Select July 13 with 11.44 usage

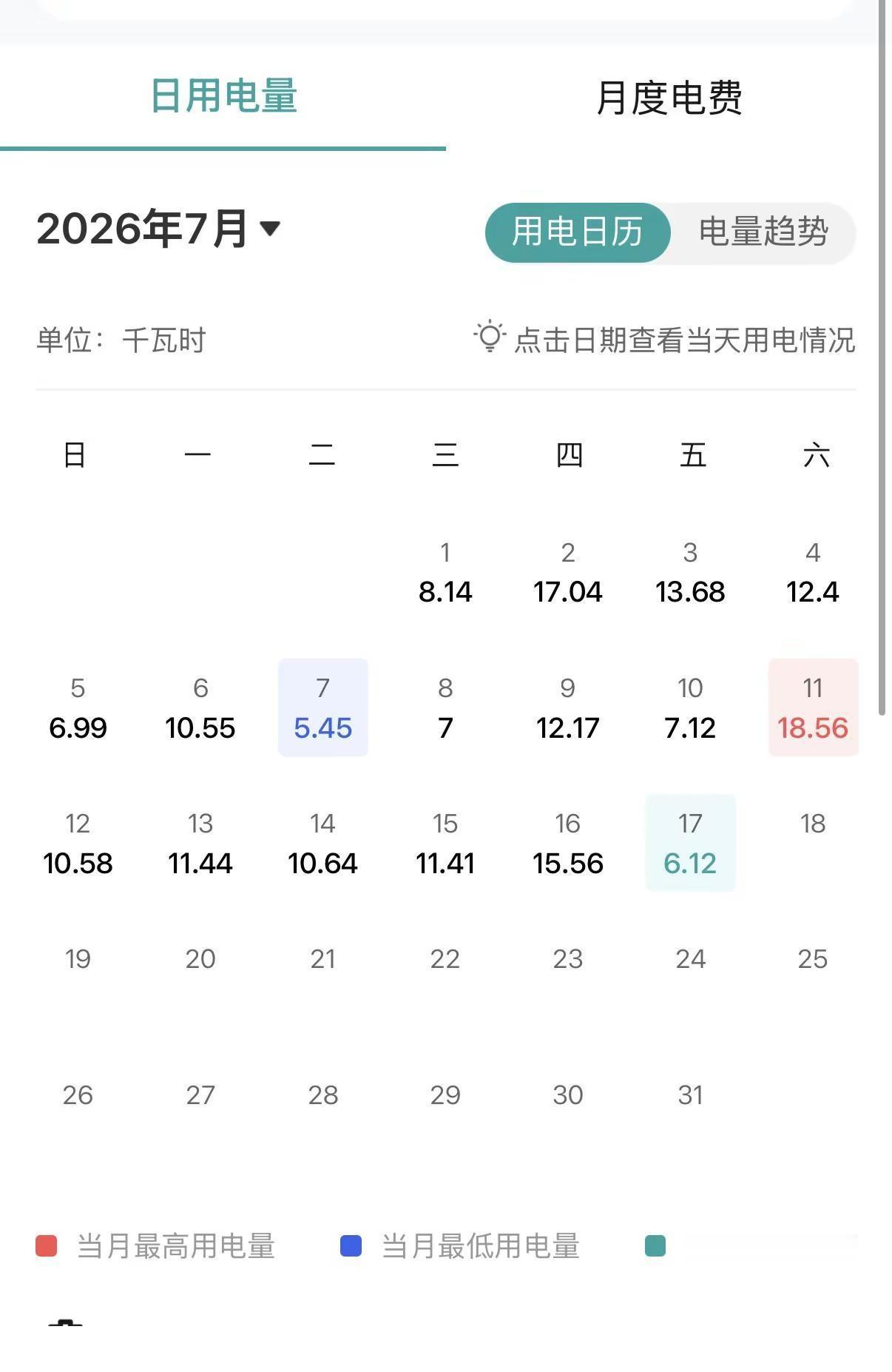[x=200, y=843]
